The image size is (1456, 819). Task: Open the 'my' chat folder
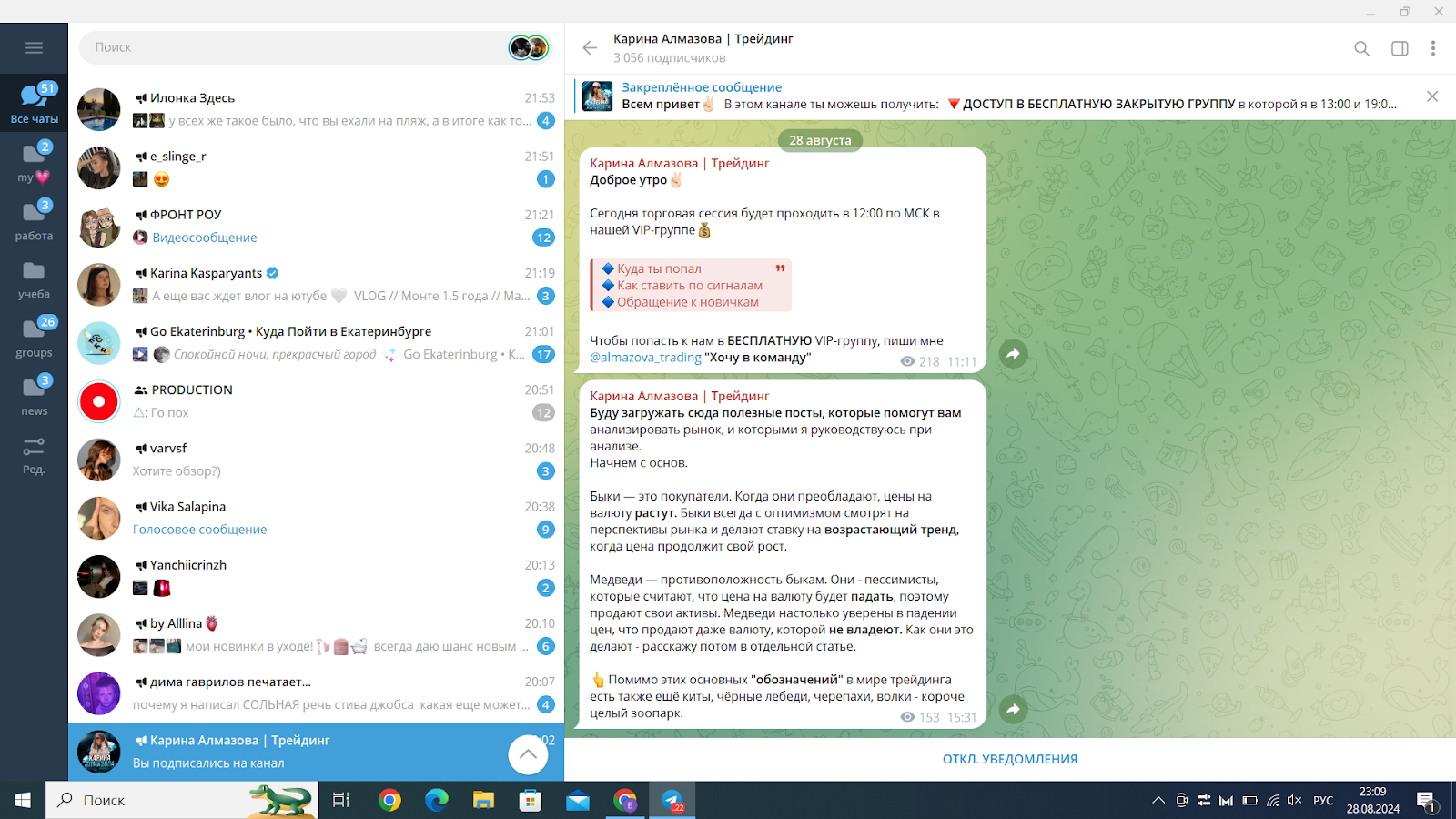pos(34,162)
